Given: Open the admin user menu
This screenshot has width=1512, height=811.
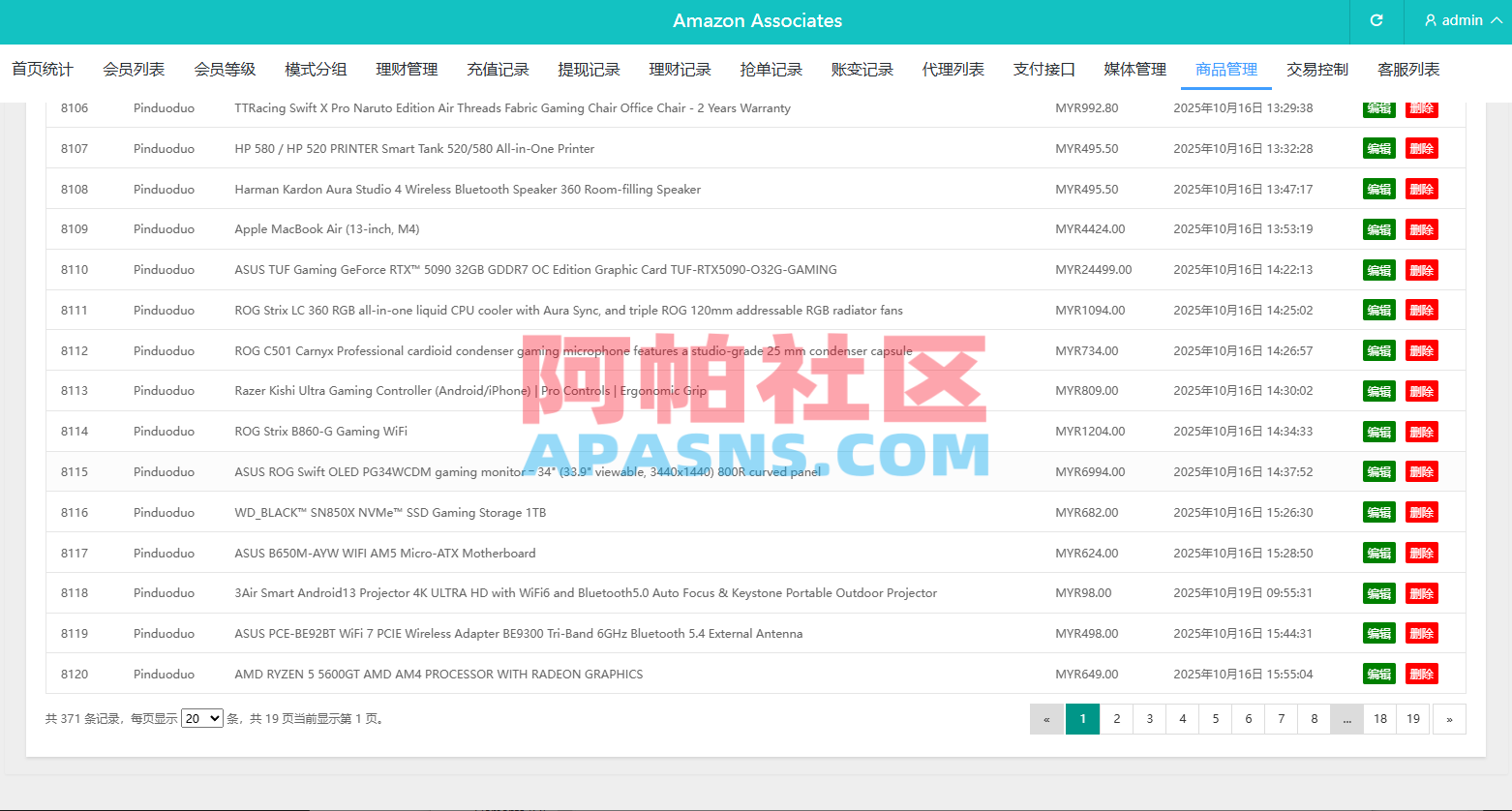Looking at the screenshot, I should pos(1463,20).
